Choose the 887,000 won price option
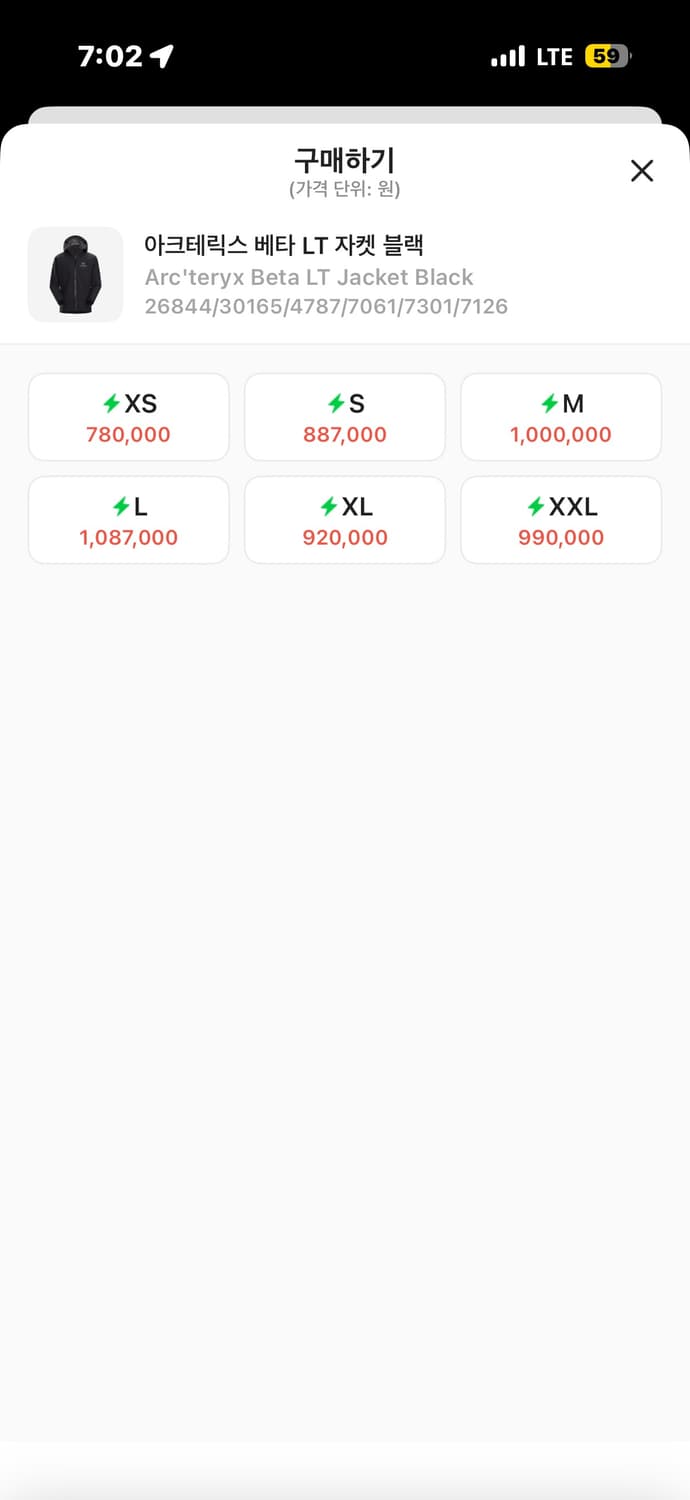690x1500 pixels. (345, 435)
